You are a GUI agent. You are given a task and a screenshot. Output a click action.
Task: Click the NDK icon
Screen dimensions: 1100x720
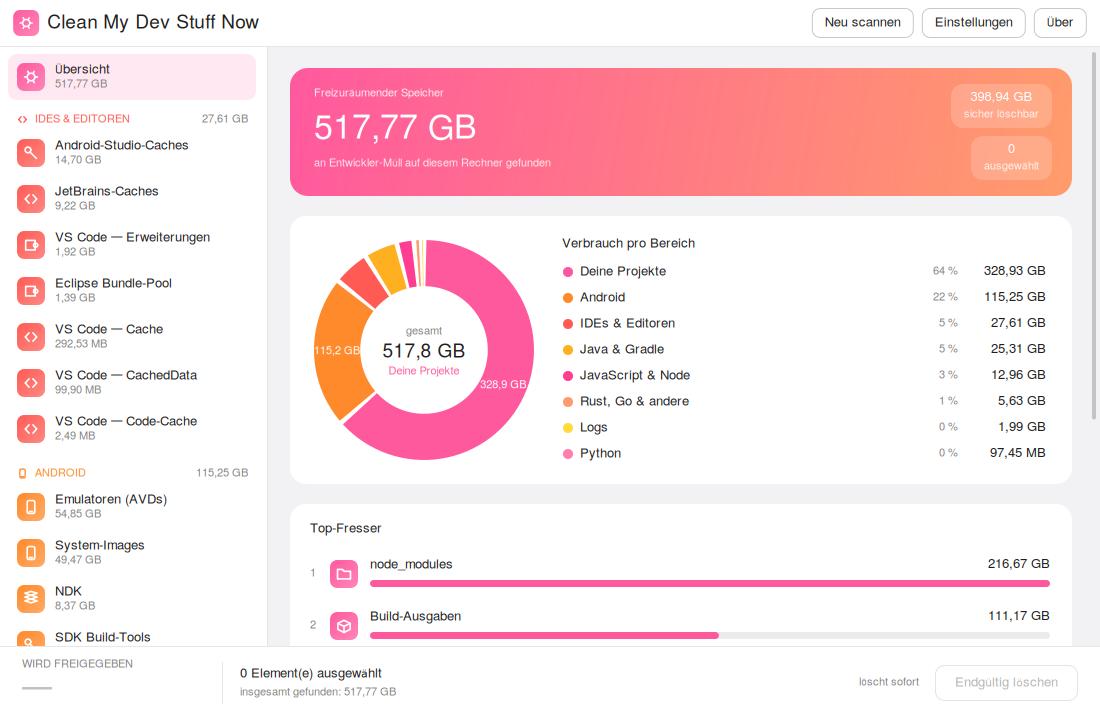[x=31, y=599]
